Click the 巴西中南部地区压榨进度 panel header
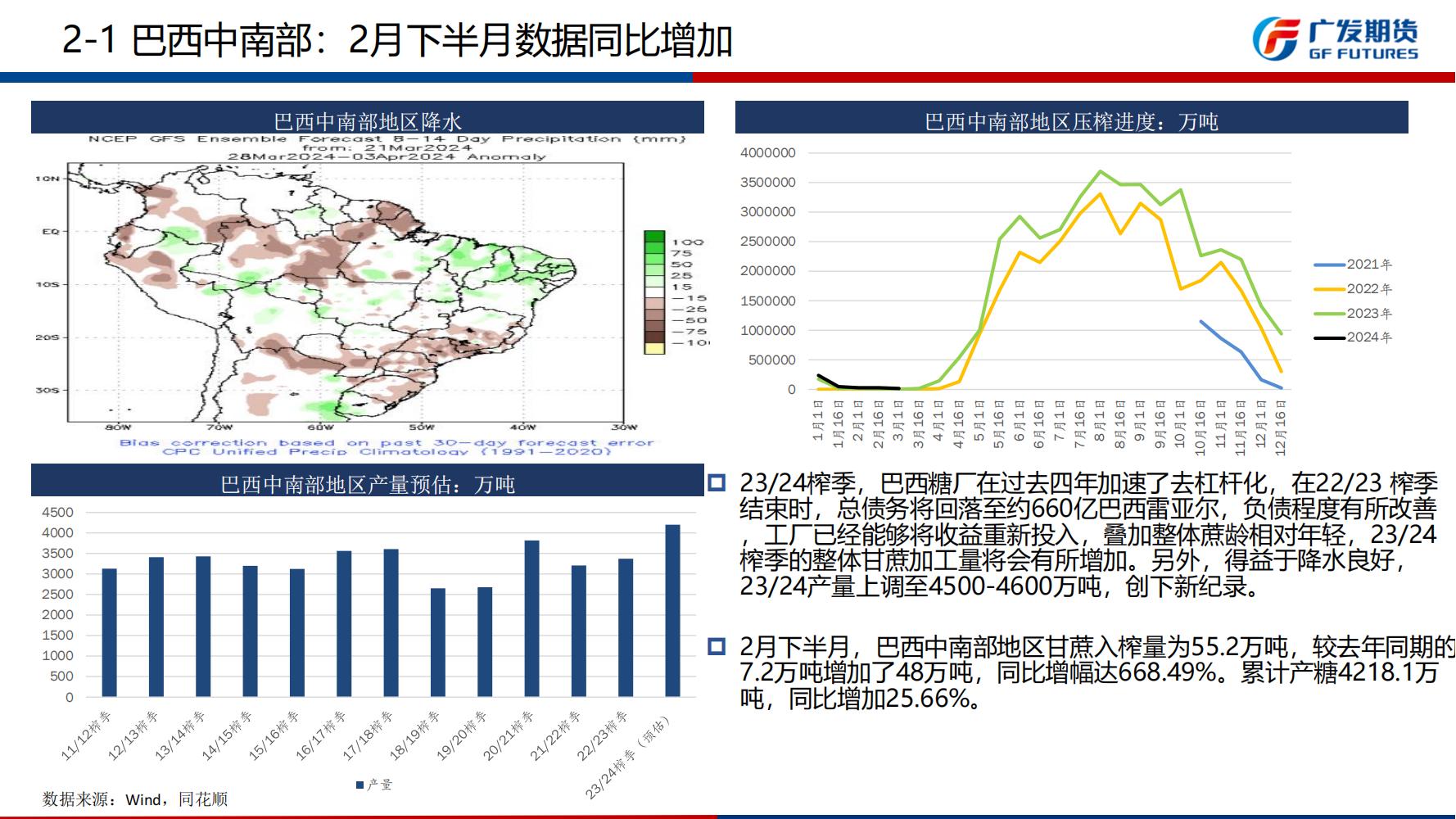Image resolution: width=1456 pixels, height=819 pixels. [1071, 121]
